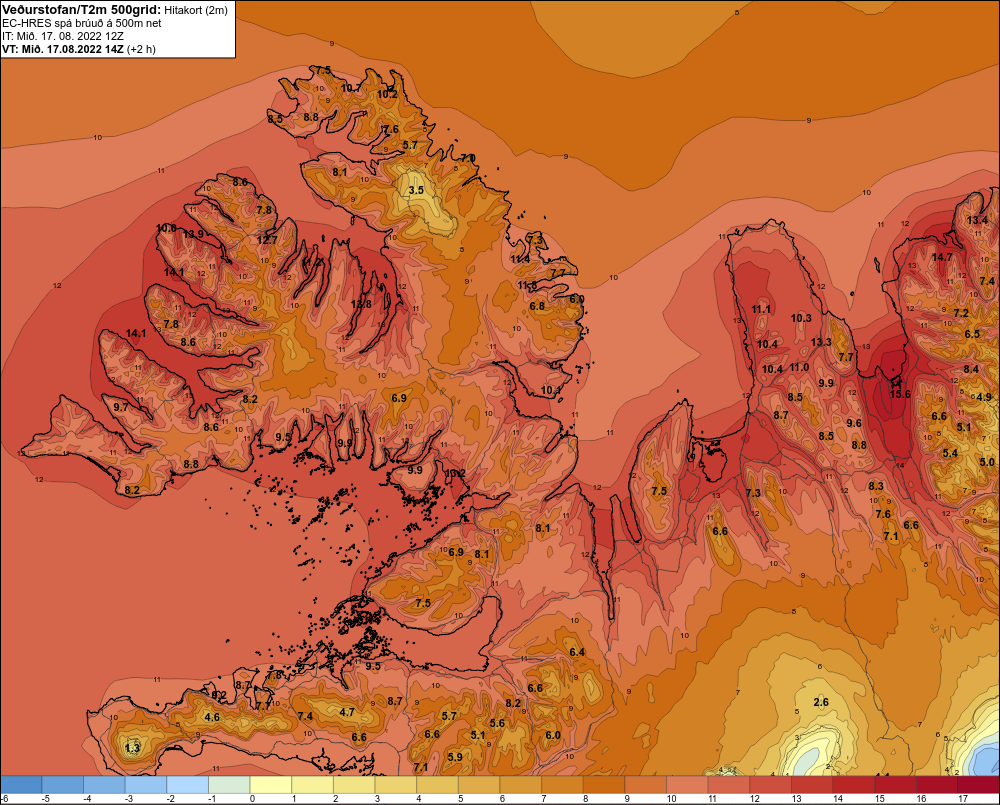Select the 4.6 temperature value
The width and height of the screenshot is (1000, 805).
pyautogui.click(x=212, y=717)
